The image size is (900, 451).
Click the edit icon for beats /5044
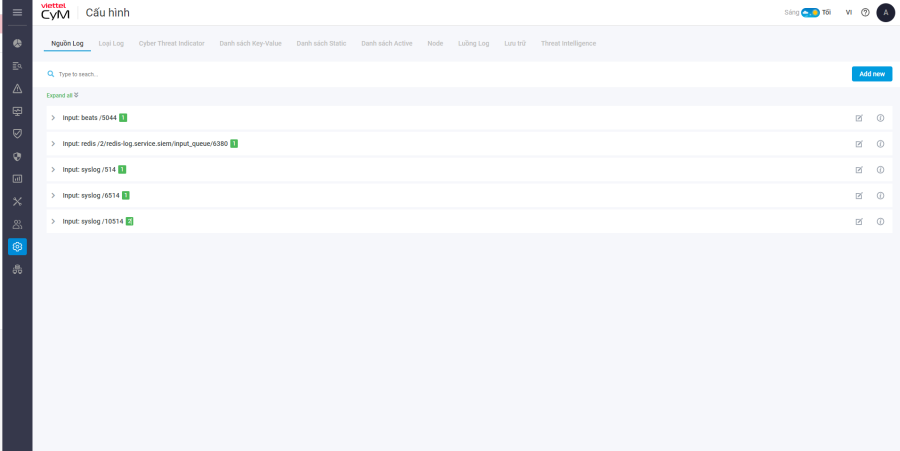(x=859, y=118)
